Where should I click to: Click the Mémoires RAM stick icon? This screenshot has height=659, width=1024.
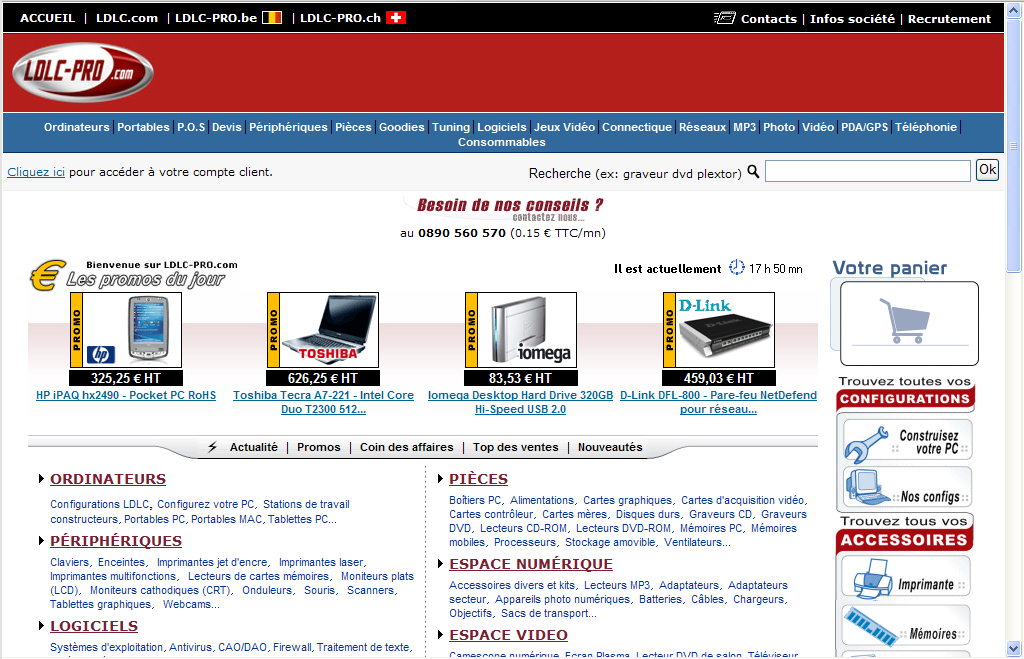pos(871,626)
